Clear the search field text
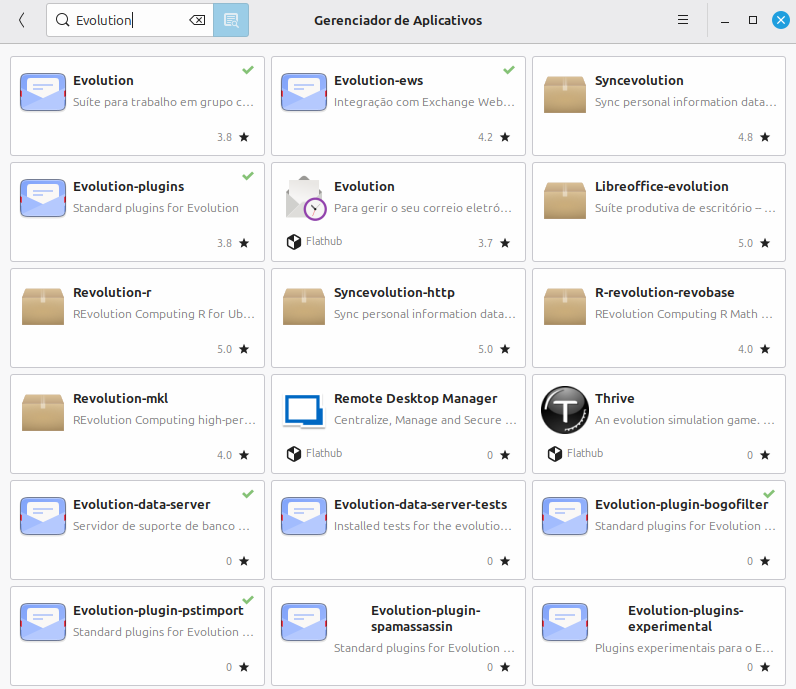Viewport: 796px width, 689px height. point(197,20)
